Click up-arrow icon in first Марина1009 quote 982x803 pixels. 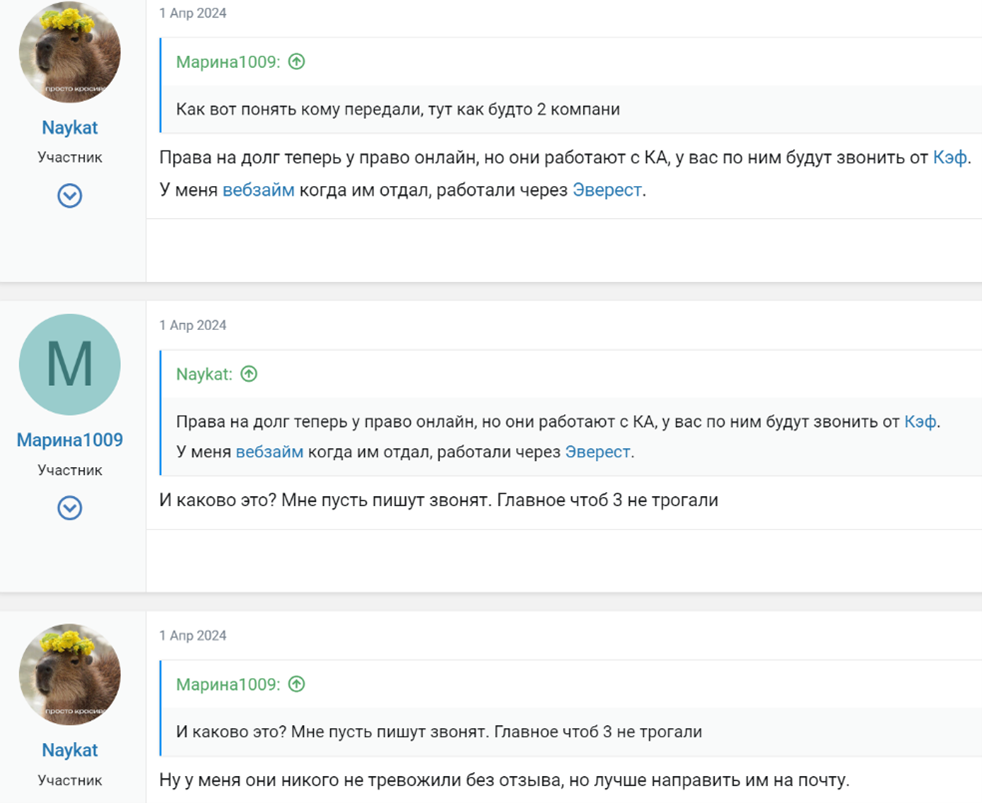tap(296, 62)
